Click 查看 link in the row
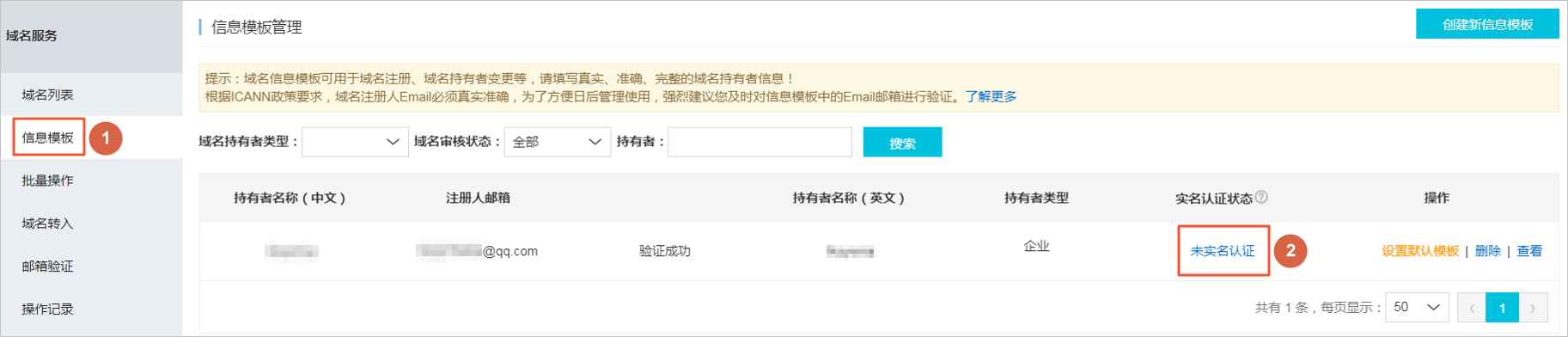The height and width of the screenshot is (337, 1568). coord(1529,251)
